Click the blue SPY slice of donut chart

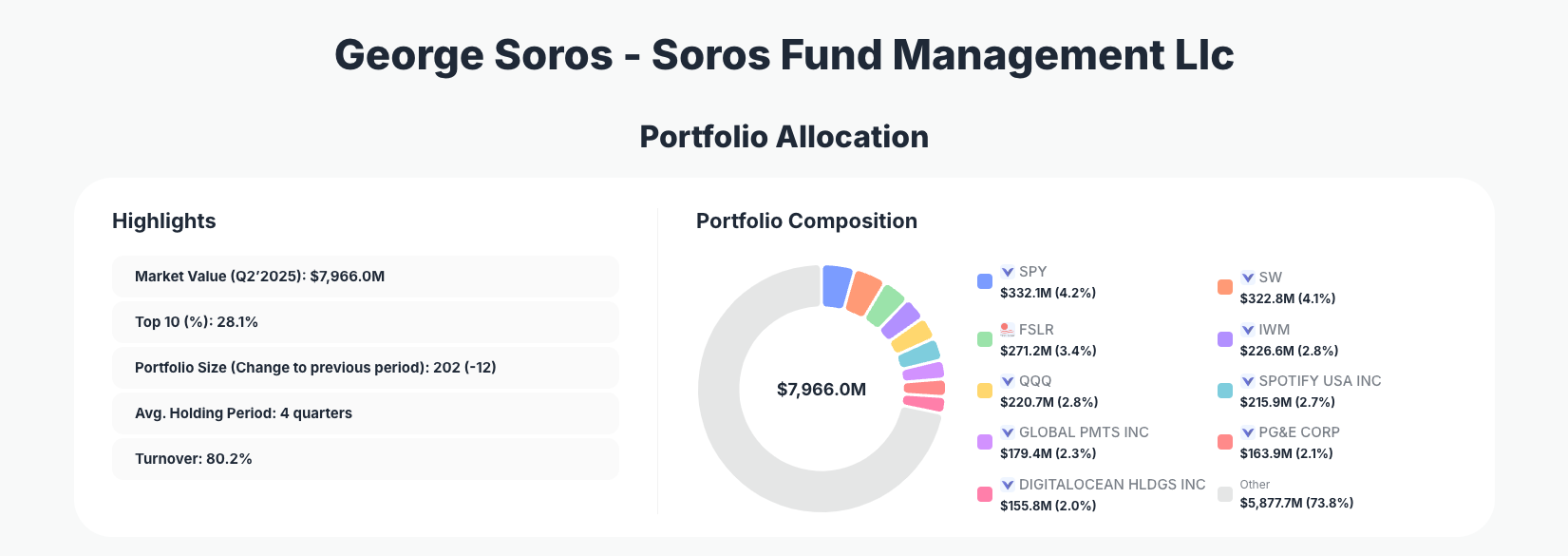tap(836, 286)
